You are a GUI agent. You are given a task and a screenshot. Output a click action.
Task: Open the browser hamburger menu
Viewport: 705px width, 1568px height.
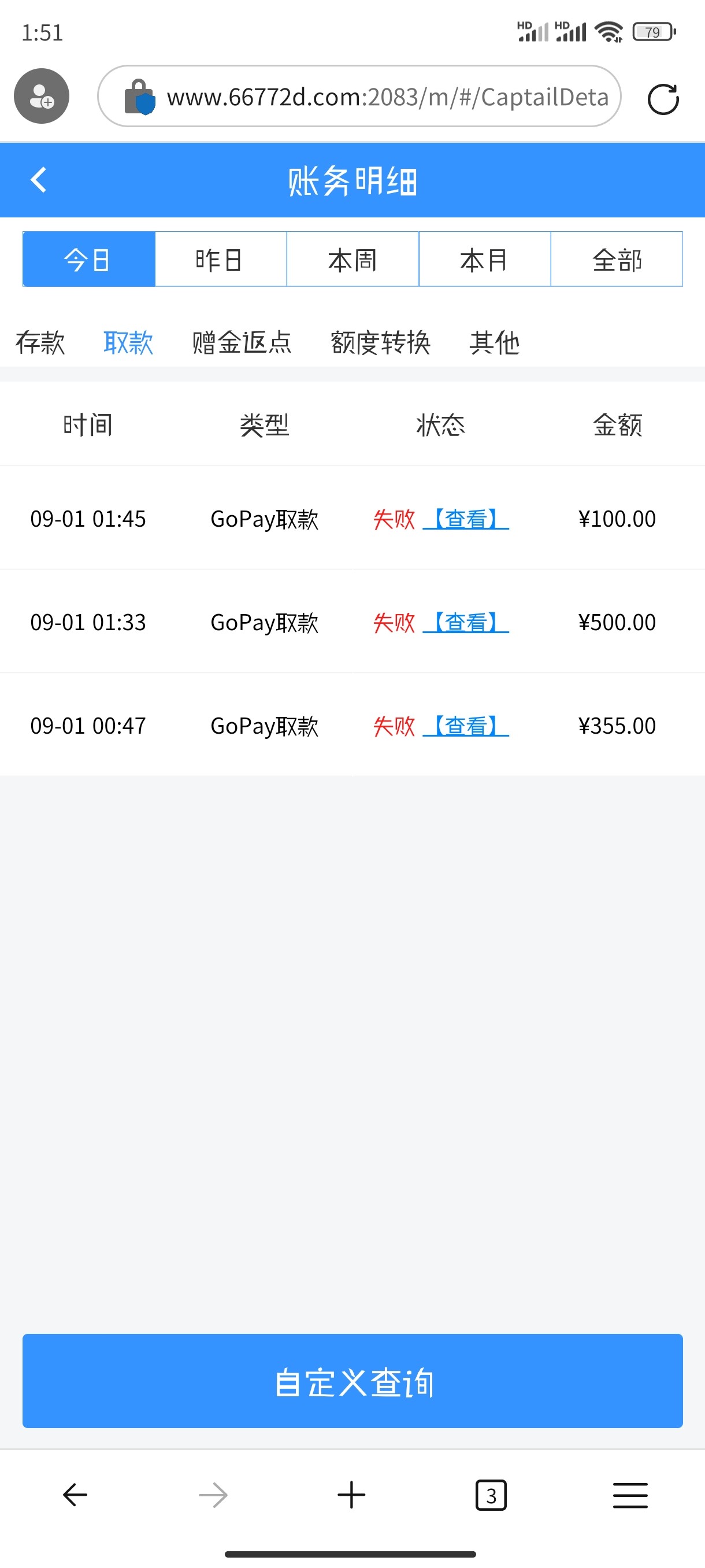[x=630, y=1495]
